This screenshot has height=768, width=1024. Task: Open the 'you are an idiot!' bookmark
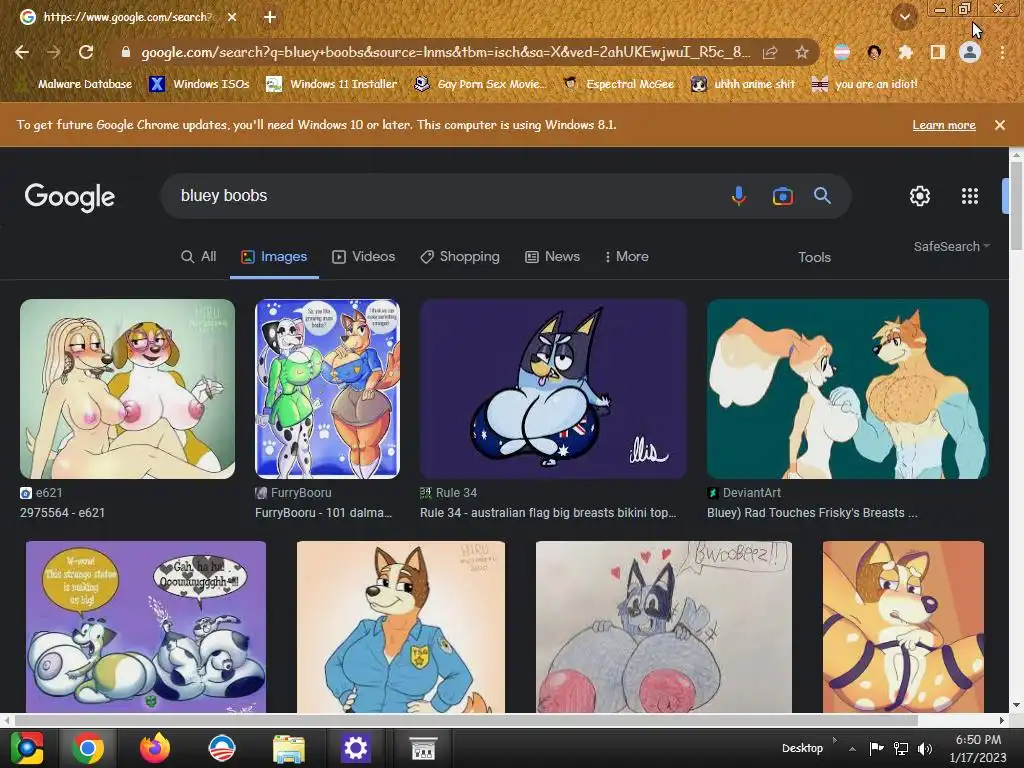(x=865, y=84)
